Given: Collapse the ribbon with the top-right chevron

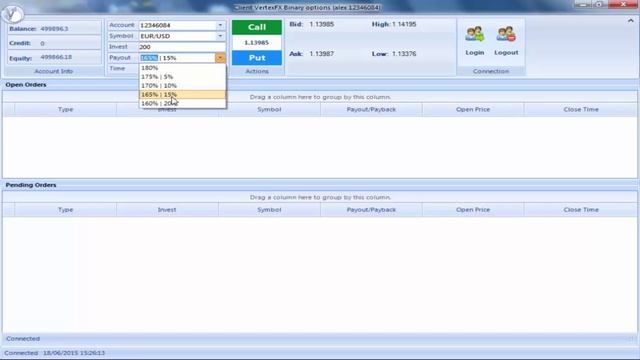Looking at the screenshot, I should [x=631, y=21].
